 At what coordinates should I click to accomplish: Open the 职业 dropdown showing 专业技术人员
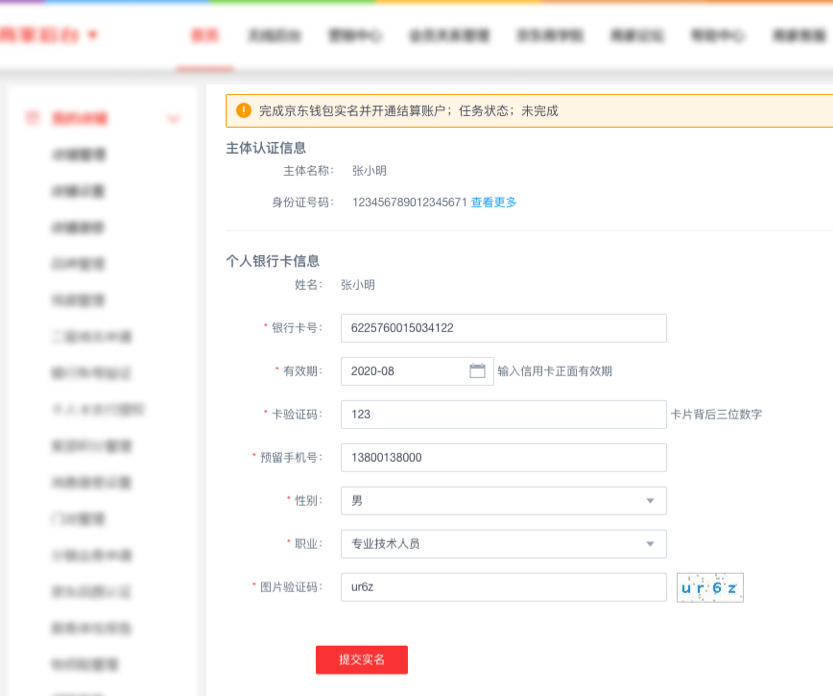click(504, 544)
